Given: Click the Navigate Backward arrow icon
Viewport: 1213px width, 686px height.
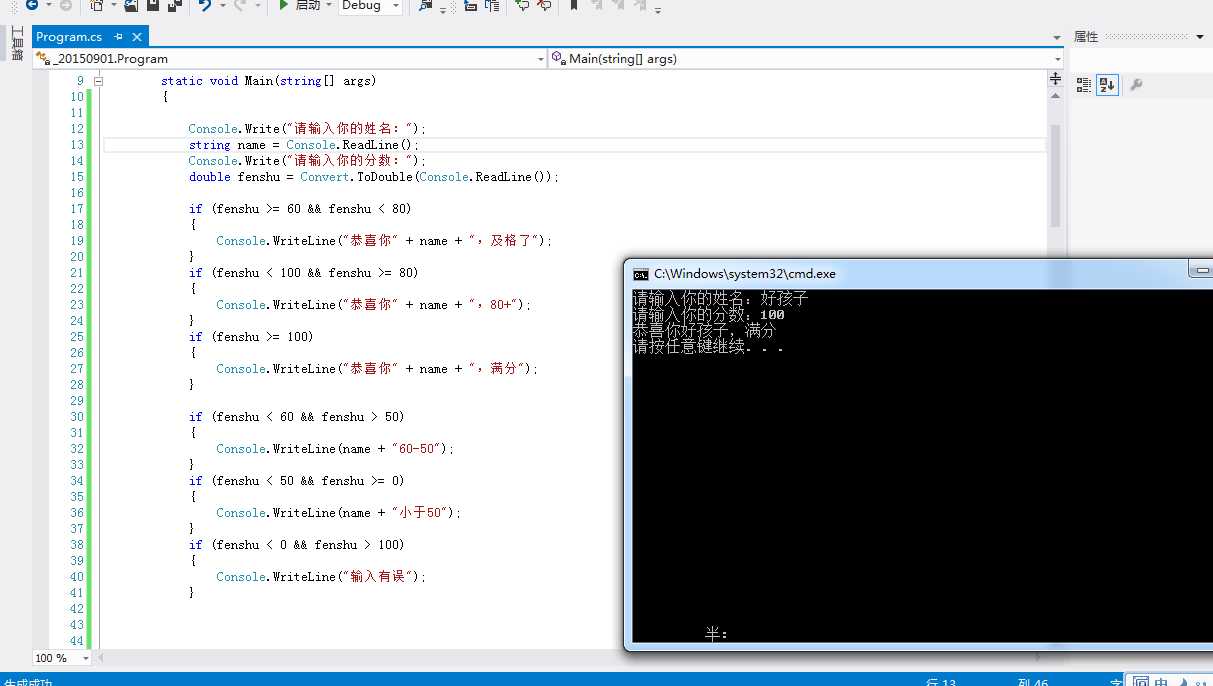Looking at the screenshot, I should pyautogui.click(x=32, y=5).
